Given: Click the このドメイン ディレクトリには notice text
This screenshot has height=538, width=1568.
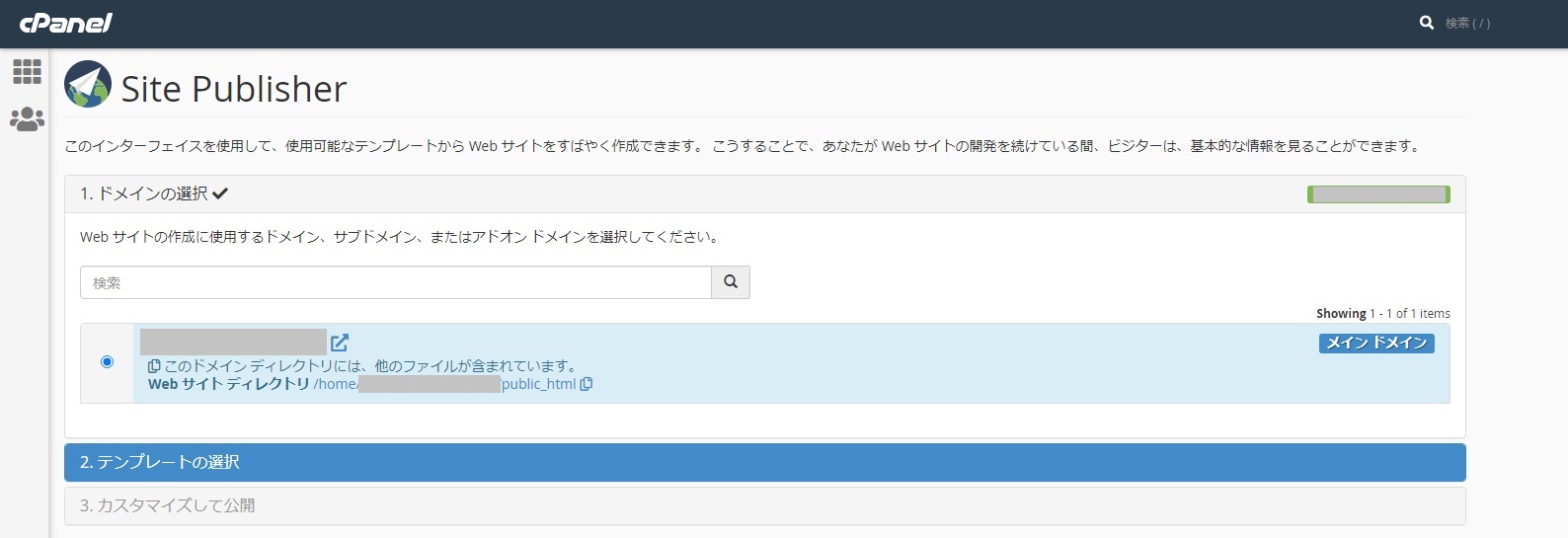Looking at the screenshot, I should (x=371, y=366).
